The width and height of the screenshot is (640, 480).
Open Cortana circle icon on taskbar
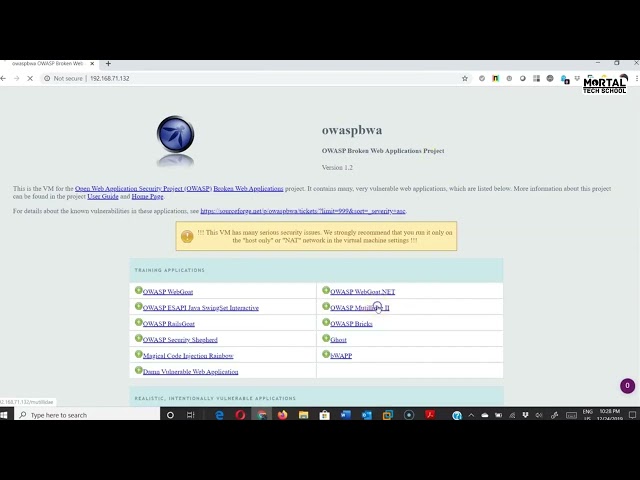pyautogui.click(x=170, y=415)
